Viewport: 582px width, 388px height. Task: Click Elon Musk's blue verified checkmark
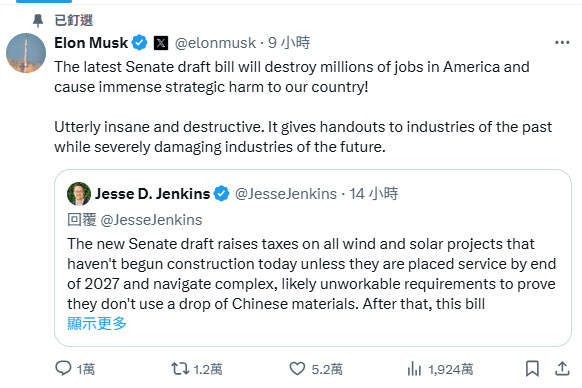[140, 43]
